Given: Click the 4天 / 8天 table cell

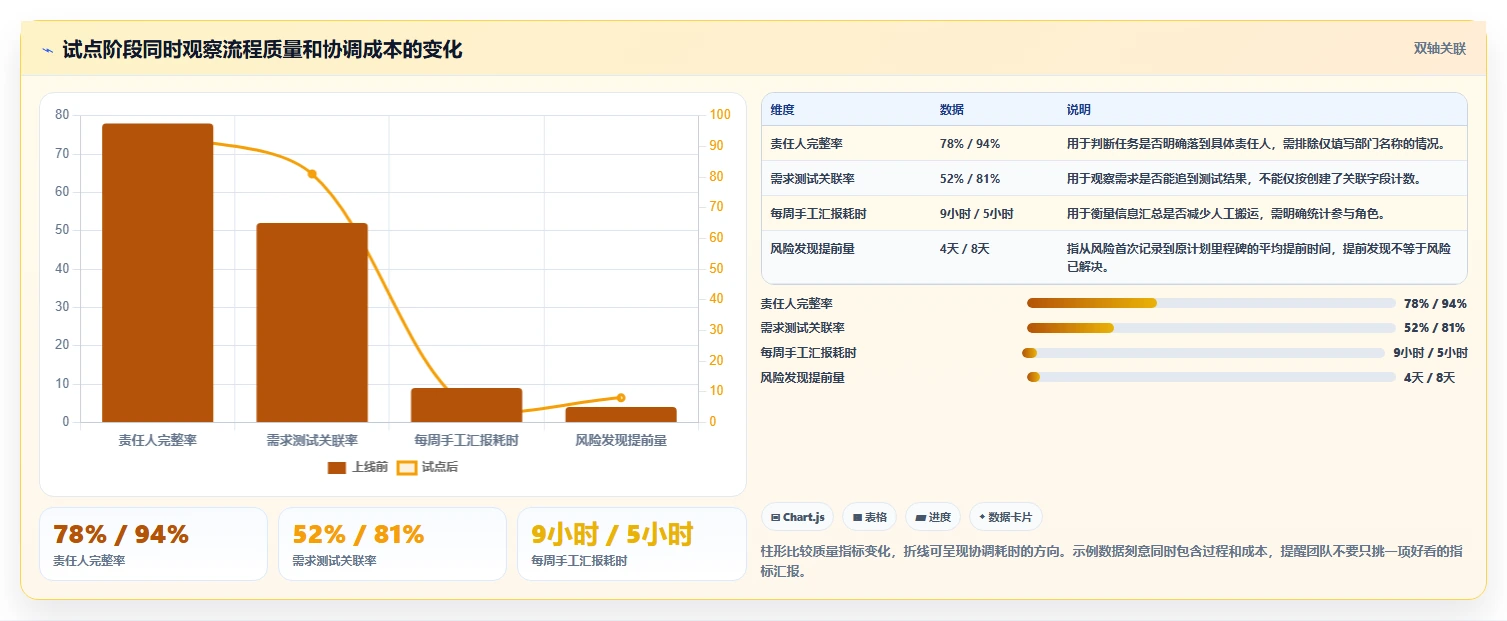Looking at the screenshot, I should (965, 249).
